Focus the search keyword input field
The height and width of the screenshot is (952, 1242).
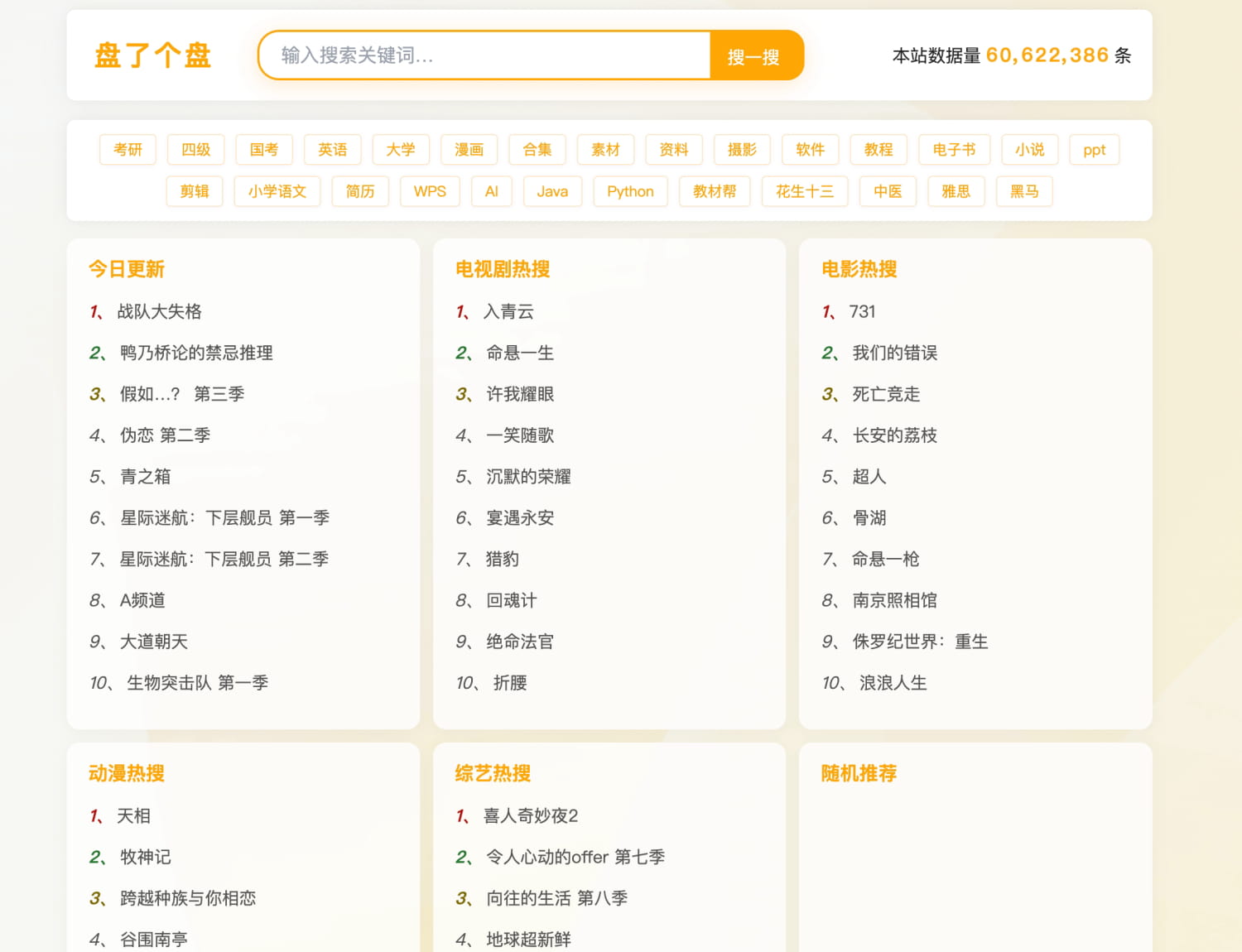(x=484, y=55)
